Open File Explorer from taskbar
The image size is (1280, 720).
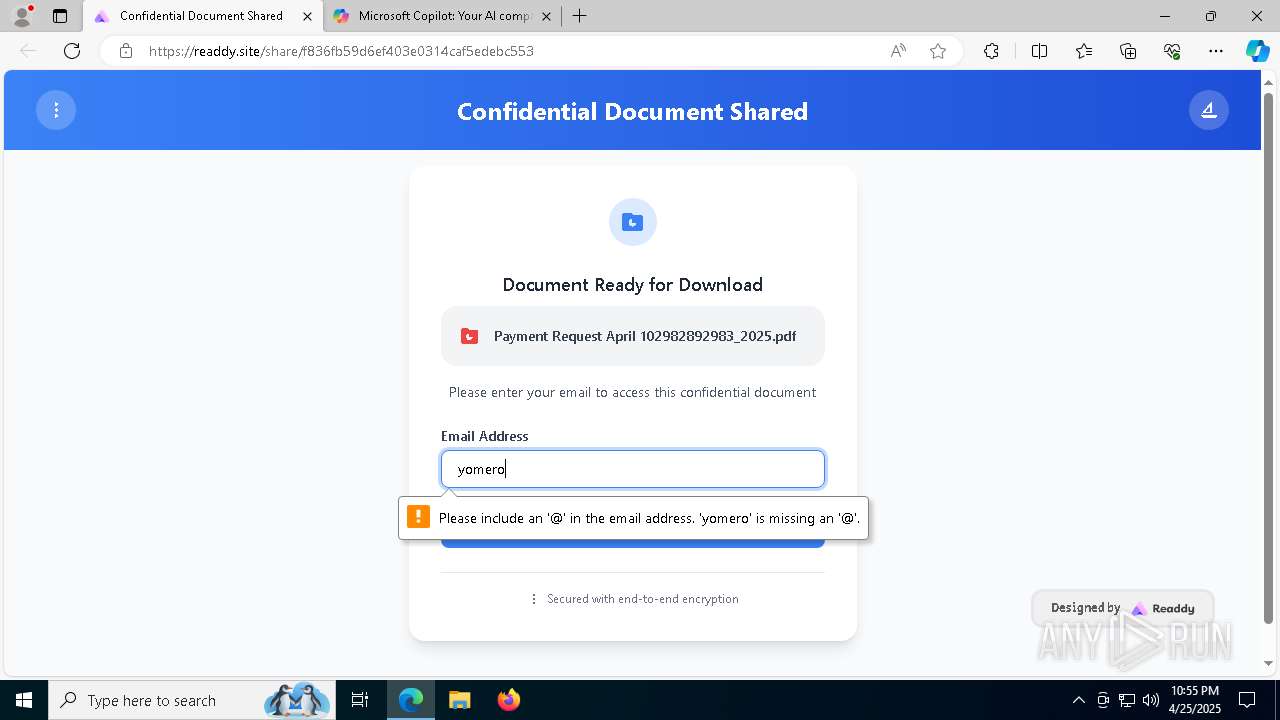pos(459,700)
